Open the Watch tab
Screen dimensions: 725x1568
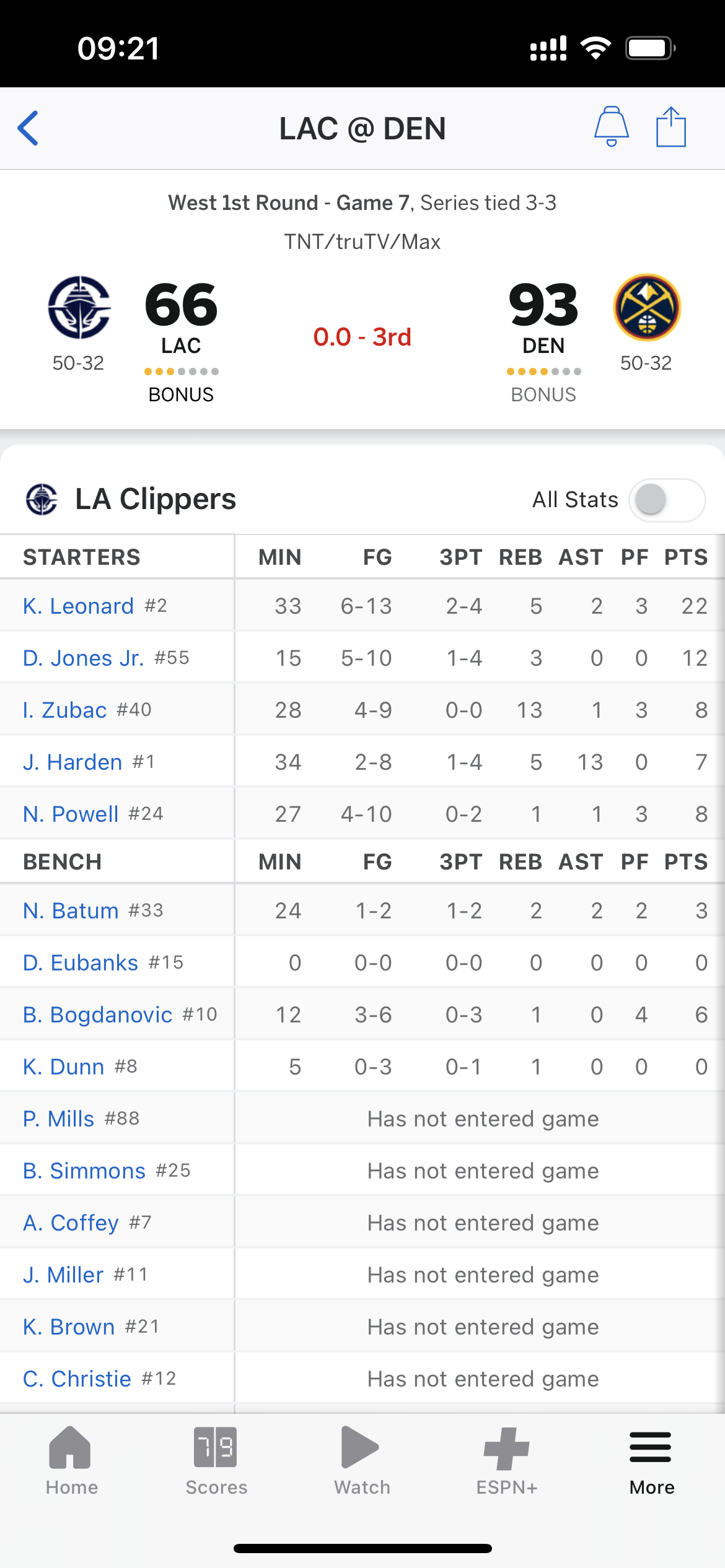pyautogui.click(x=362, y=1460)
